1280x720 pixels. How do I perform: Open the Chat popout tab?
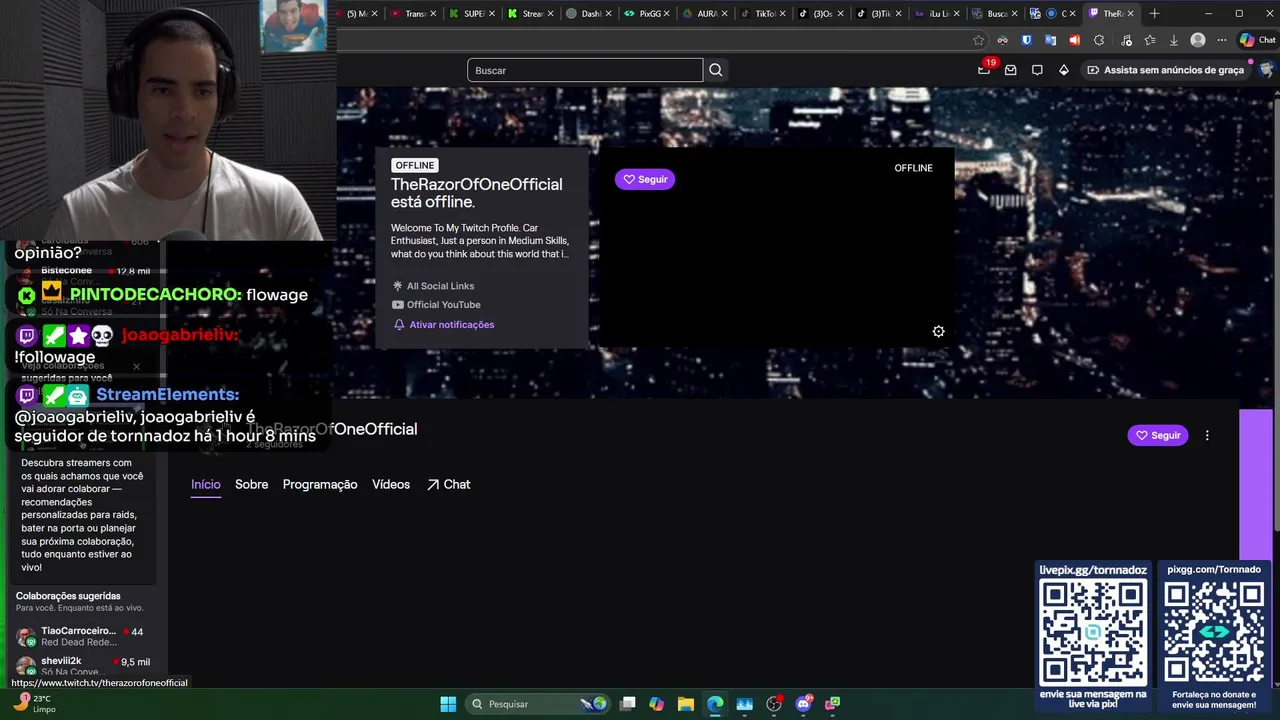[x=448, y=484]
